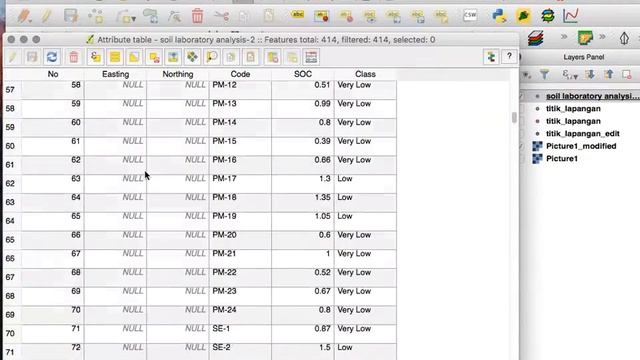Collapse all layers in Layers Panel
Viewport: 640px width, 360px height.
point(609,74)
